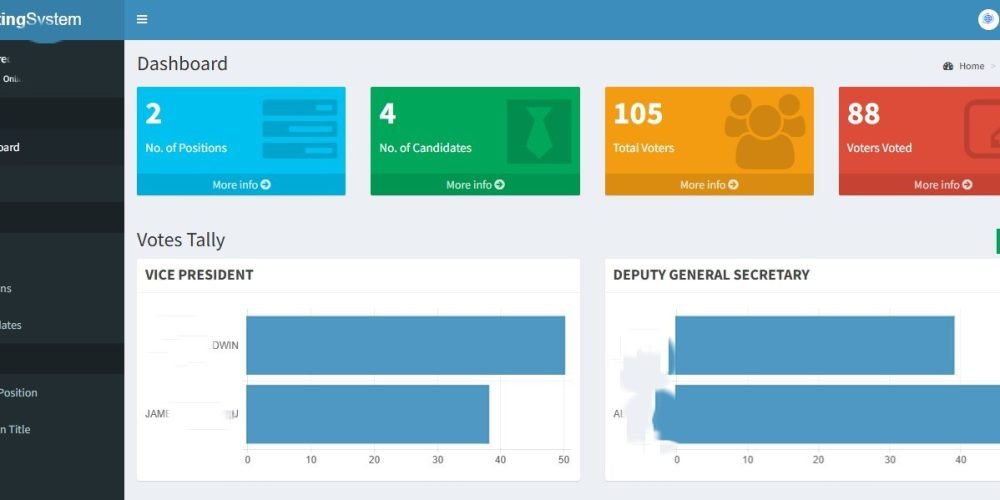Click the top bar in Vice President chart
Image resolution: width=1000 pixels, height=500 pixels.
(405, 345)
